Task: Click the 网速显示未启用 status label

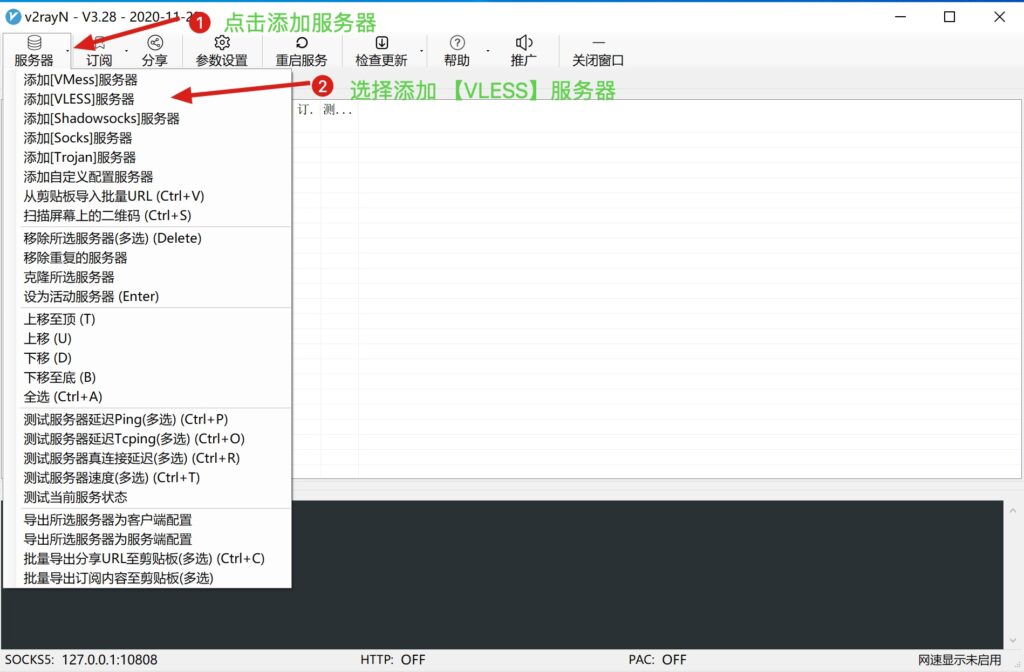Action: (959, 660)
